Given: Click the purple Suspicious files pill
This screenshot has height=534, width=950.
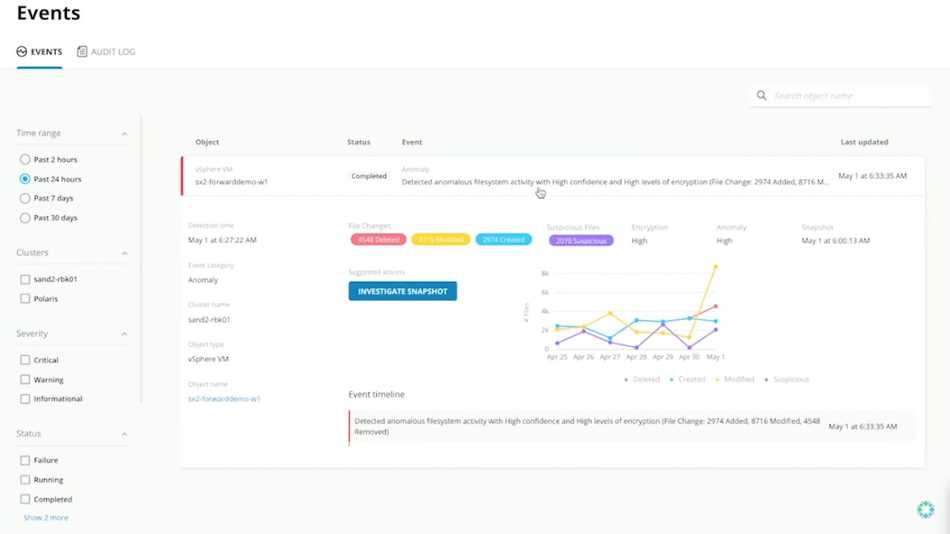Looking at the screenshot, I should (581, 241).
